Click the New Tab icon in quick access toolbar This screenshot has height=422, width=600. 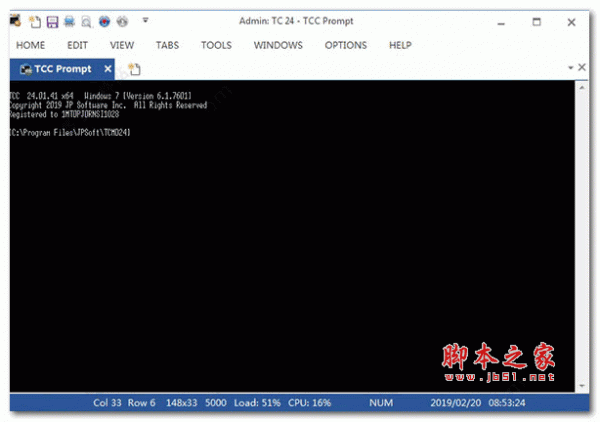(35, 21)
